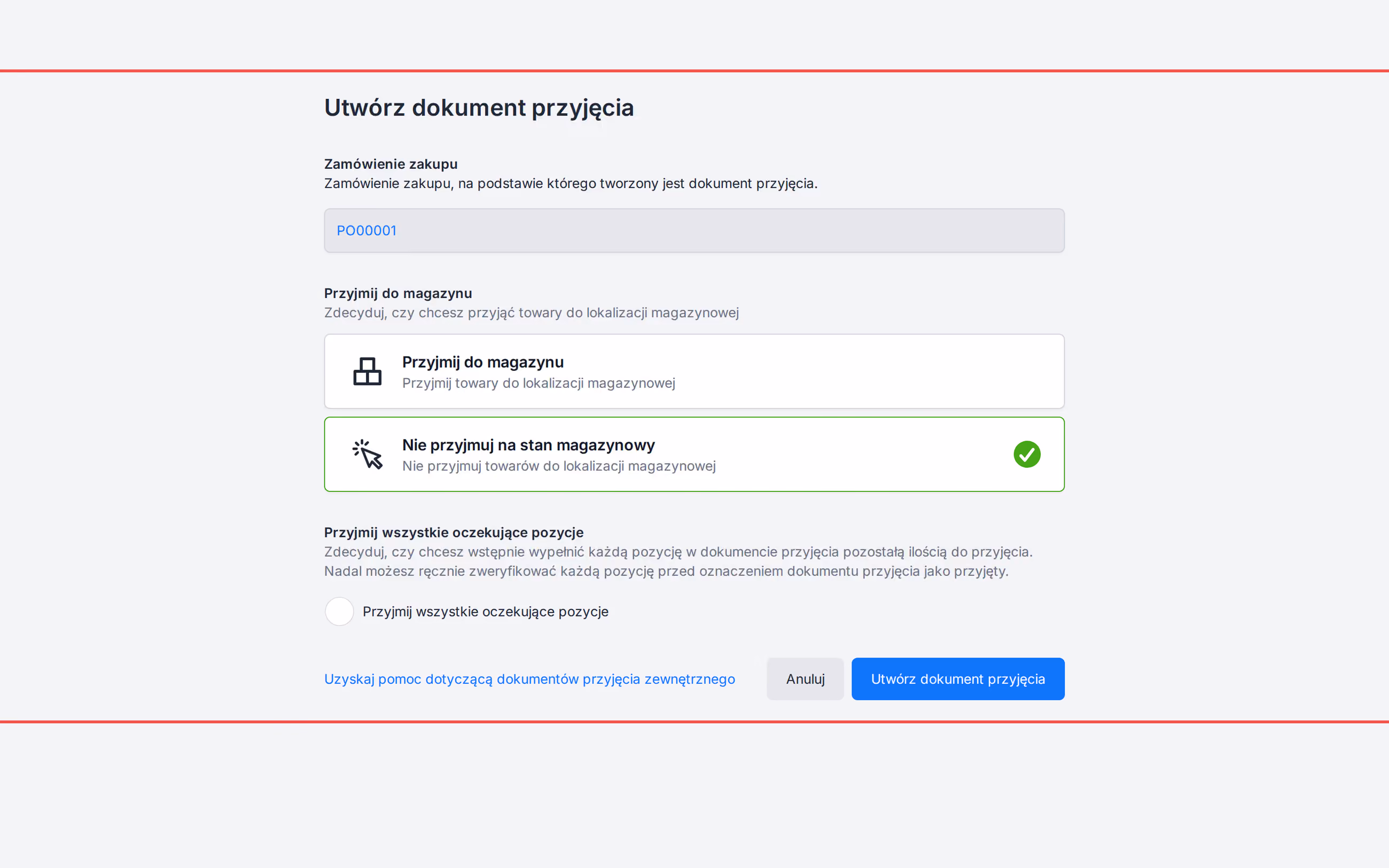Click the cursor click icon

(x=368, y=454)
